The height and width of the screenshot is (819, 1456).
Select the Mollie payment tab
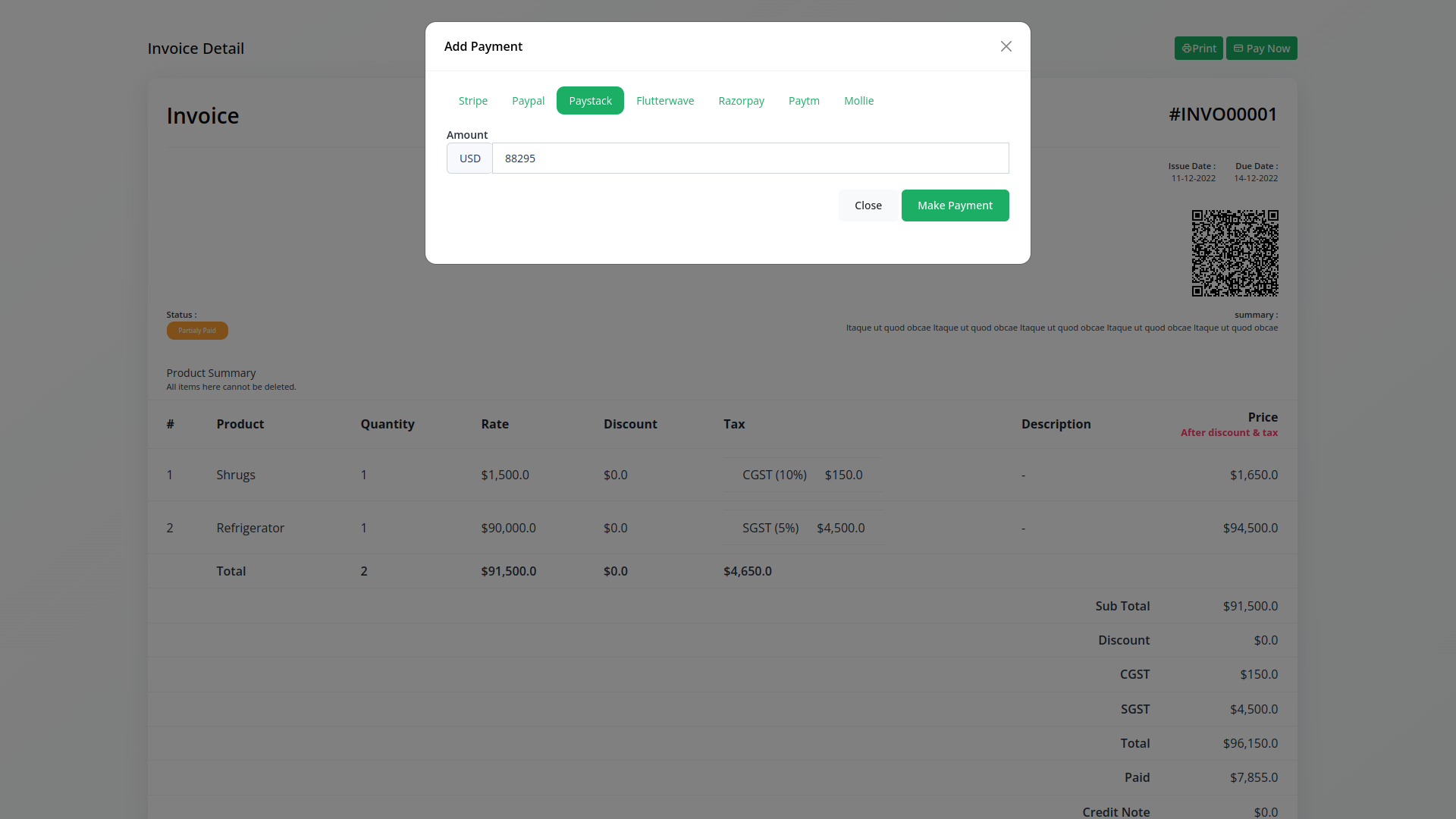(858, 101)
